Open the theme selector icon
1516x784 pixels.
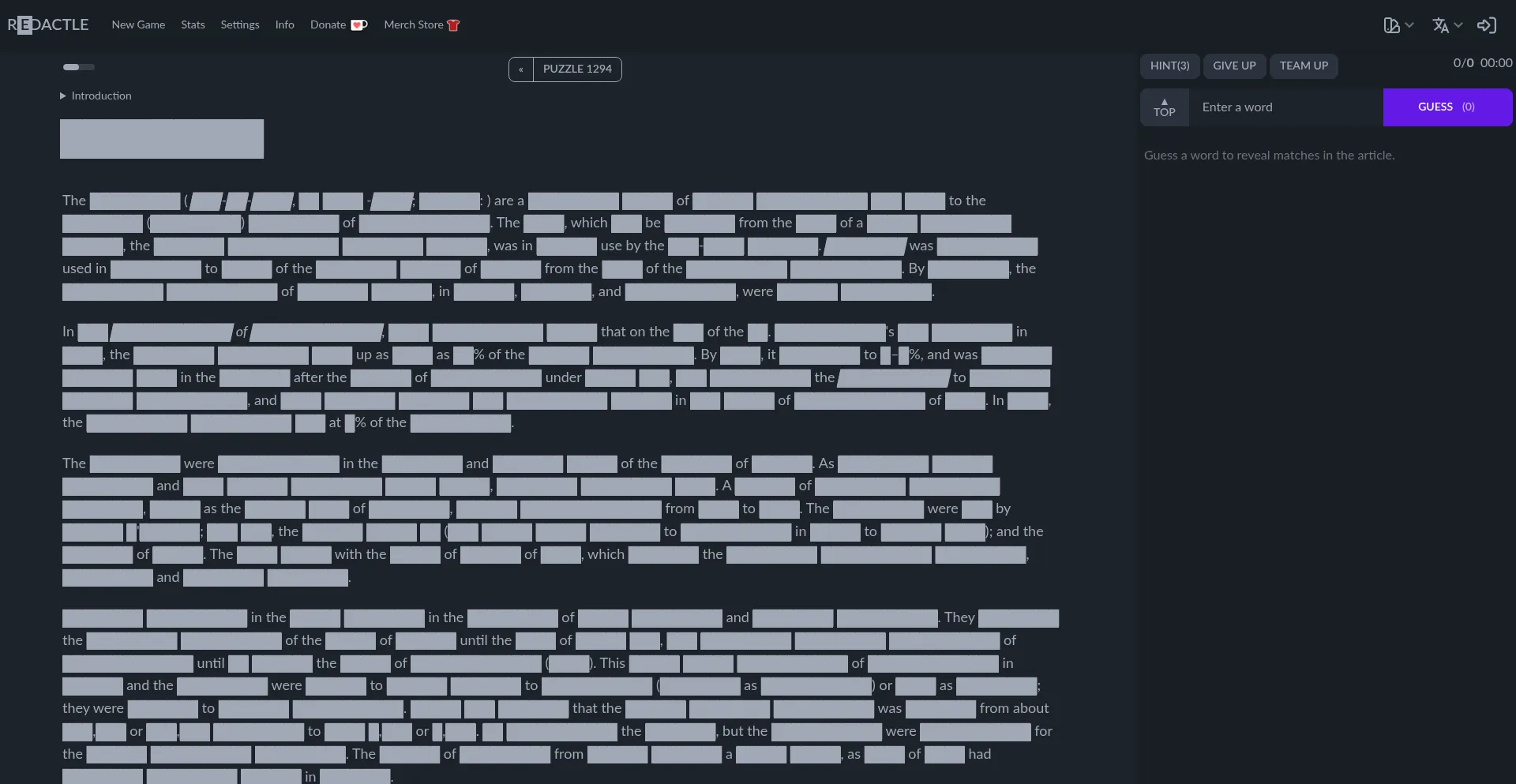1391,25
